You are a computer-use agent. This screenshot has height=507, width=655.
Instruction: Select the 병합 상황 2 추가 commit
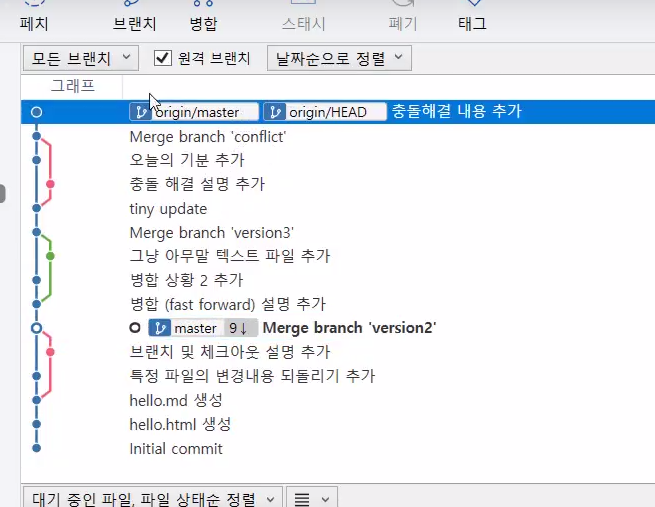click(x=186, y=280)
